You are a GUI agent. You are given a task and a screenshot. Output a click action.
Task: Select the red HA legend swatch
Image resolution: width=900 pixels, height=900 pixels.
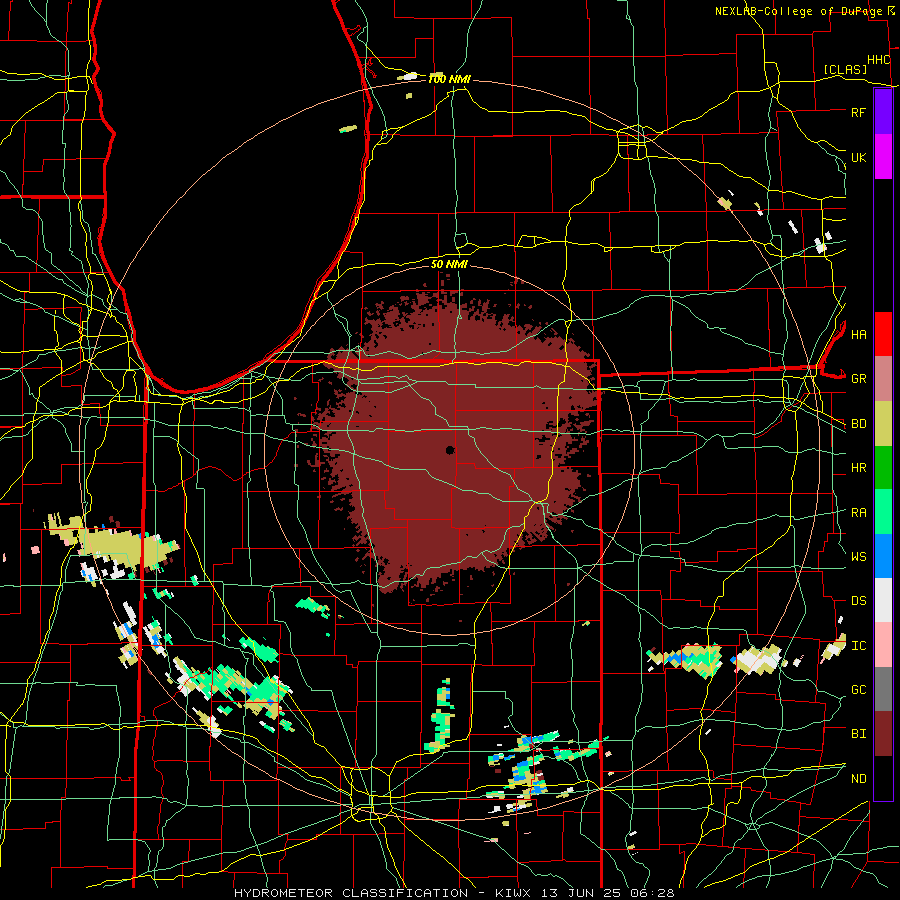[x=883, y=334]
